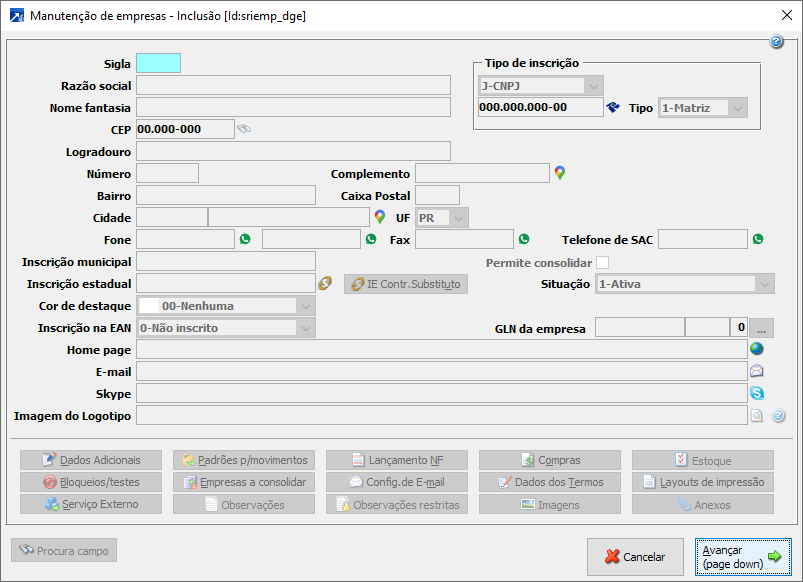Click the Sigla input field
Screen dimensions: 803x582
[x=158, y=64]
